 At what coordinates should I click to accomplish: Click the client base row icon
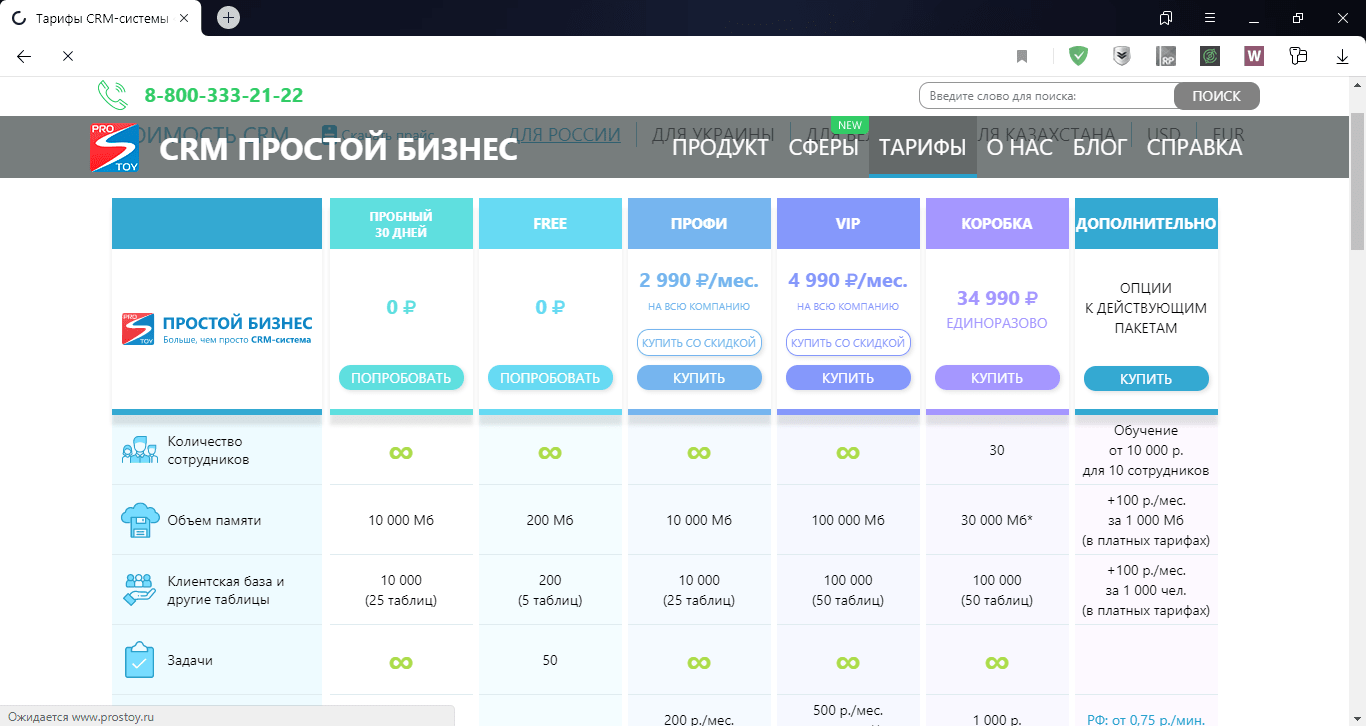point(140,589)
